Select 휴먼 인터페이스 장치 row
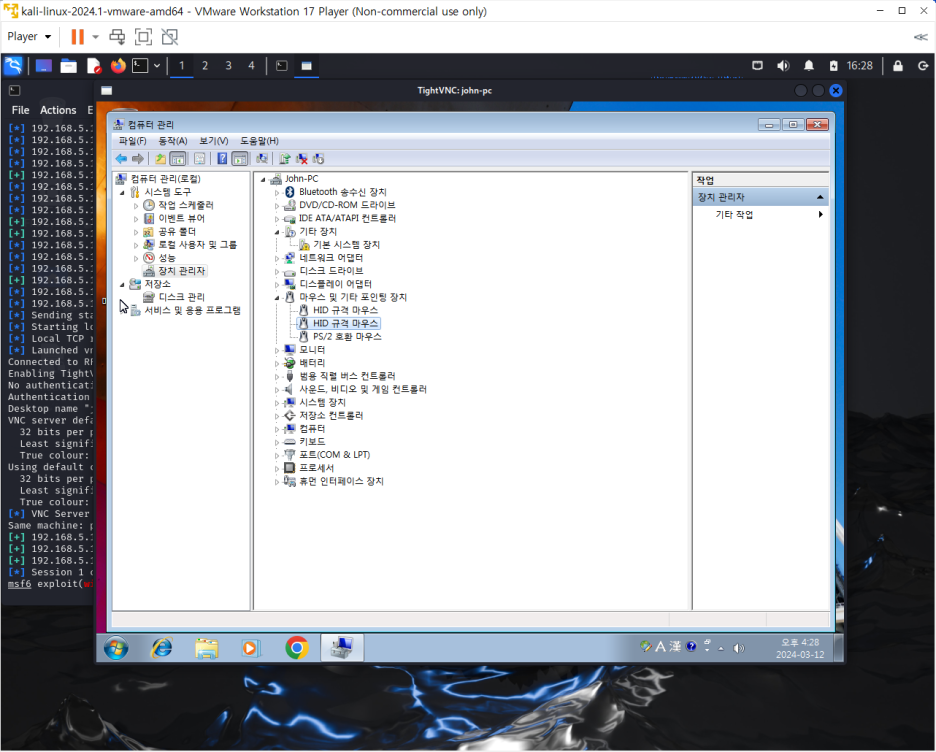 coord(341,480)
